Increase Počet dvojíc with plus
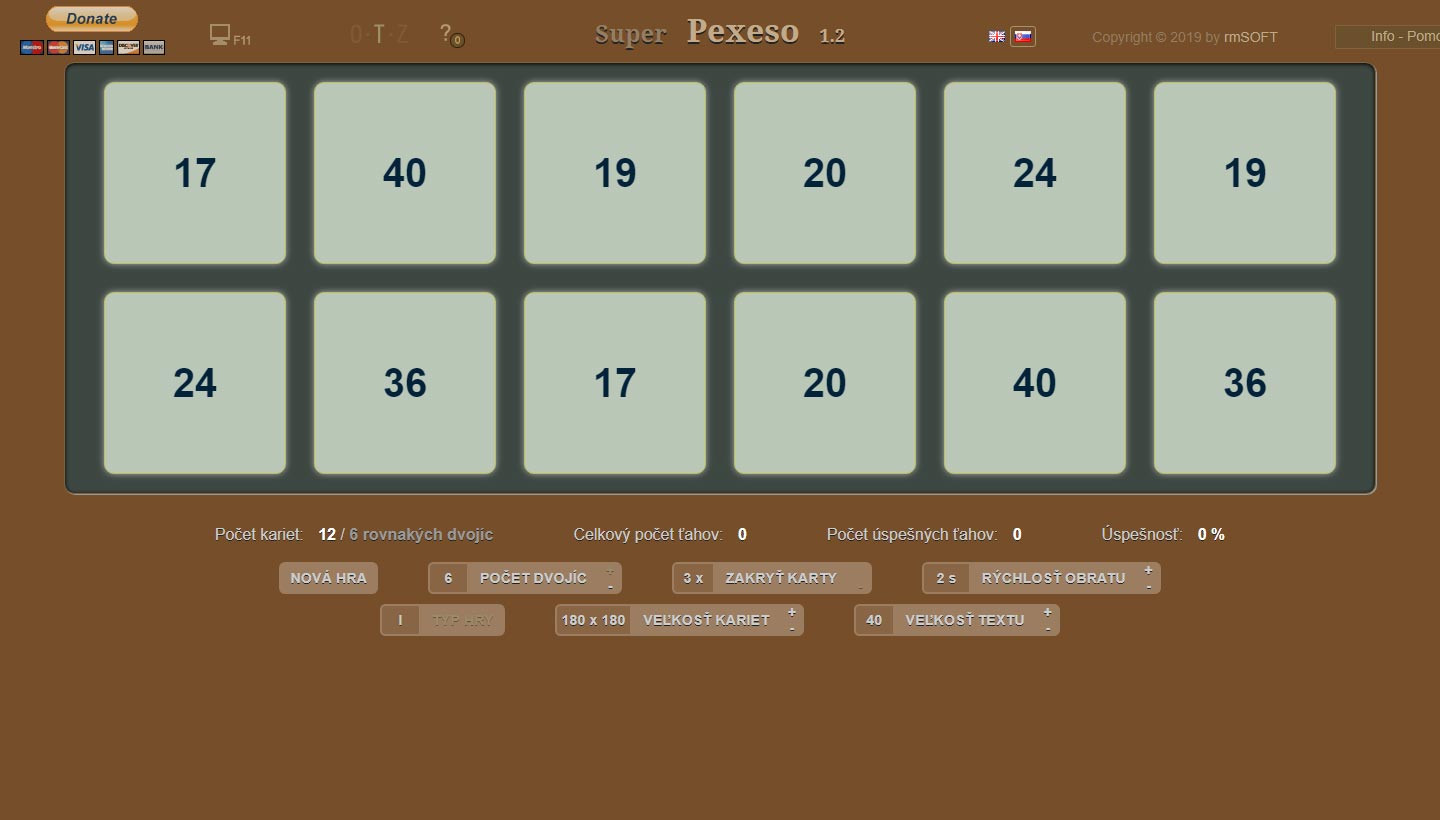This screenshot has width=1440, height=820. click(610, 571)
